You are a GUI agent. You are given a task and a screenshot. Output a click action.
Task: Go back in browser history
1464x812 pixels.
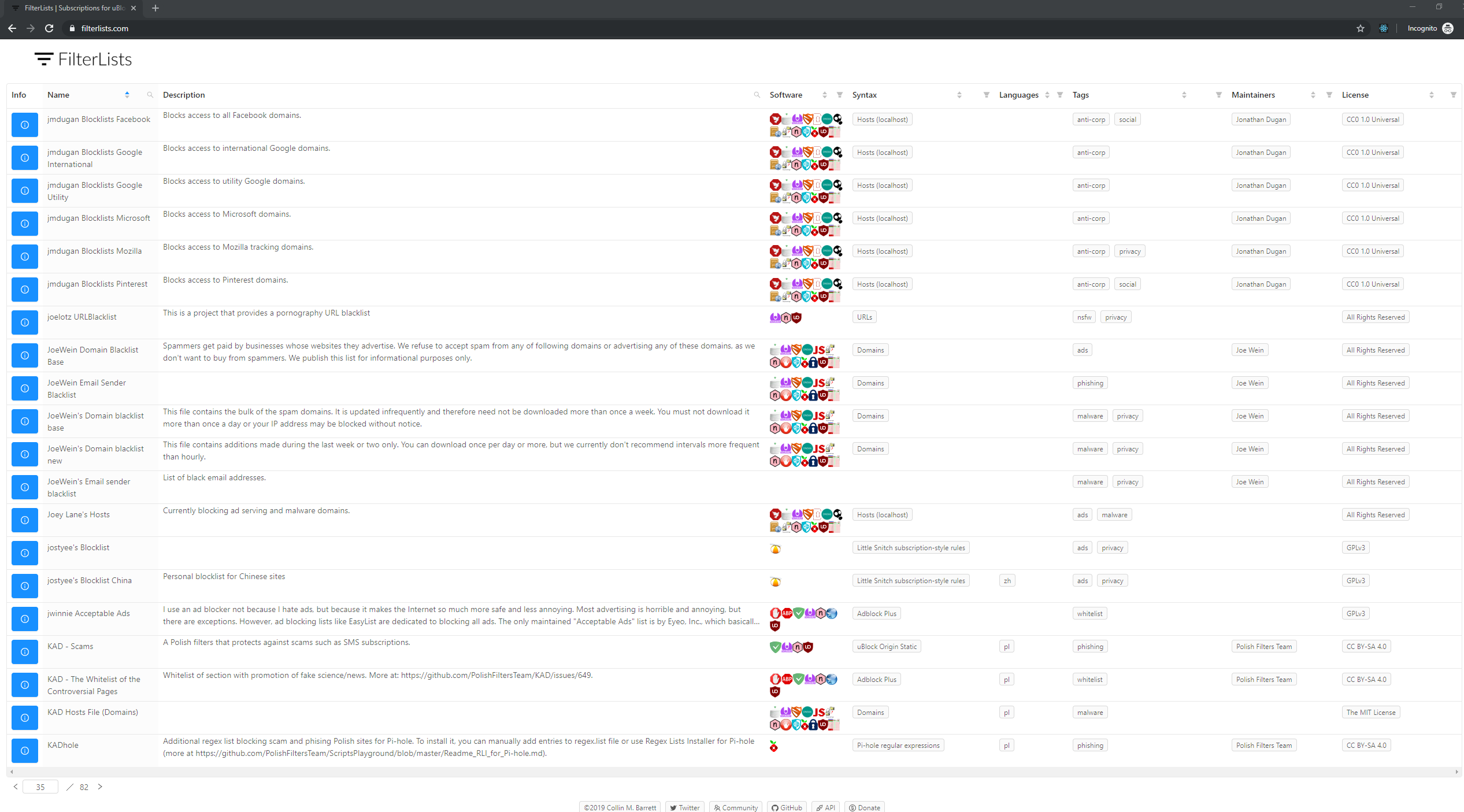pos(12,28)
